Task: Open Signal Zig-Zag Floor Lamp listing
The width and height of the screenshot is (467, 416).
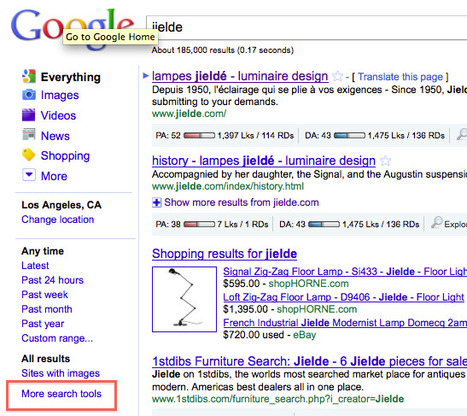Action: coord(345,271)
